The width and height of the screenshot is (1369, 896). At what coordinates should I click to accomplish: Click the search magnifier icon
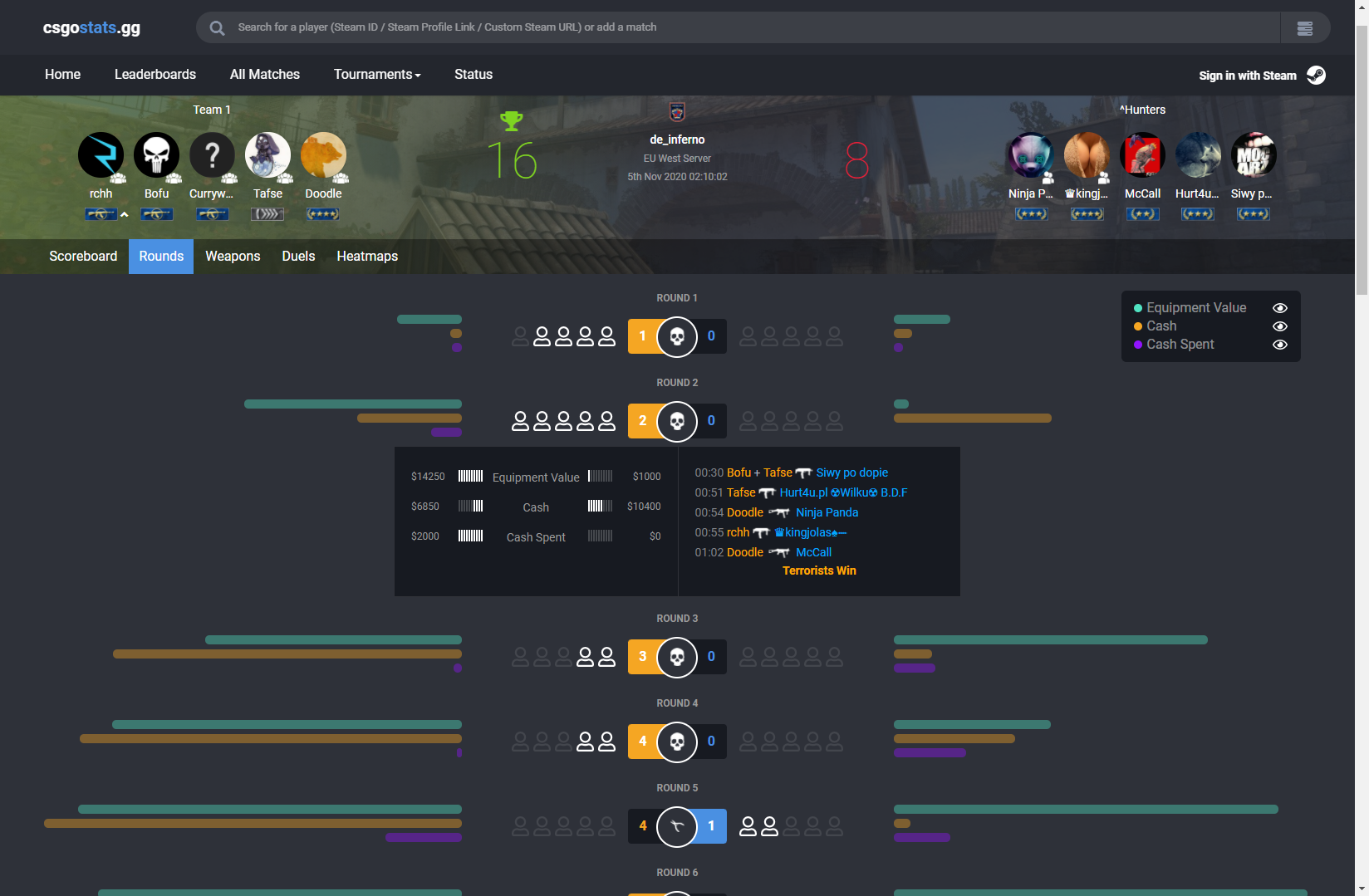217,27
